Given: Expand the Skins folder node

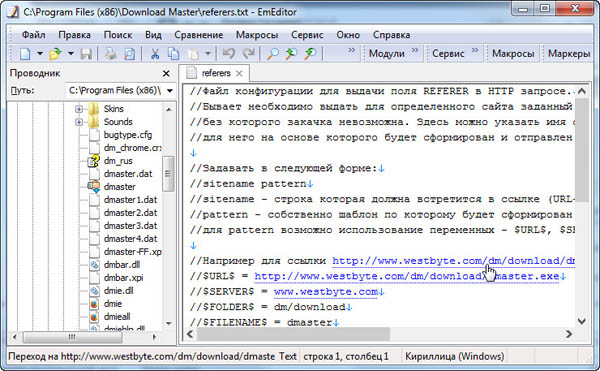Looking at the screenshot, I should click(79, 109).
